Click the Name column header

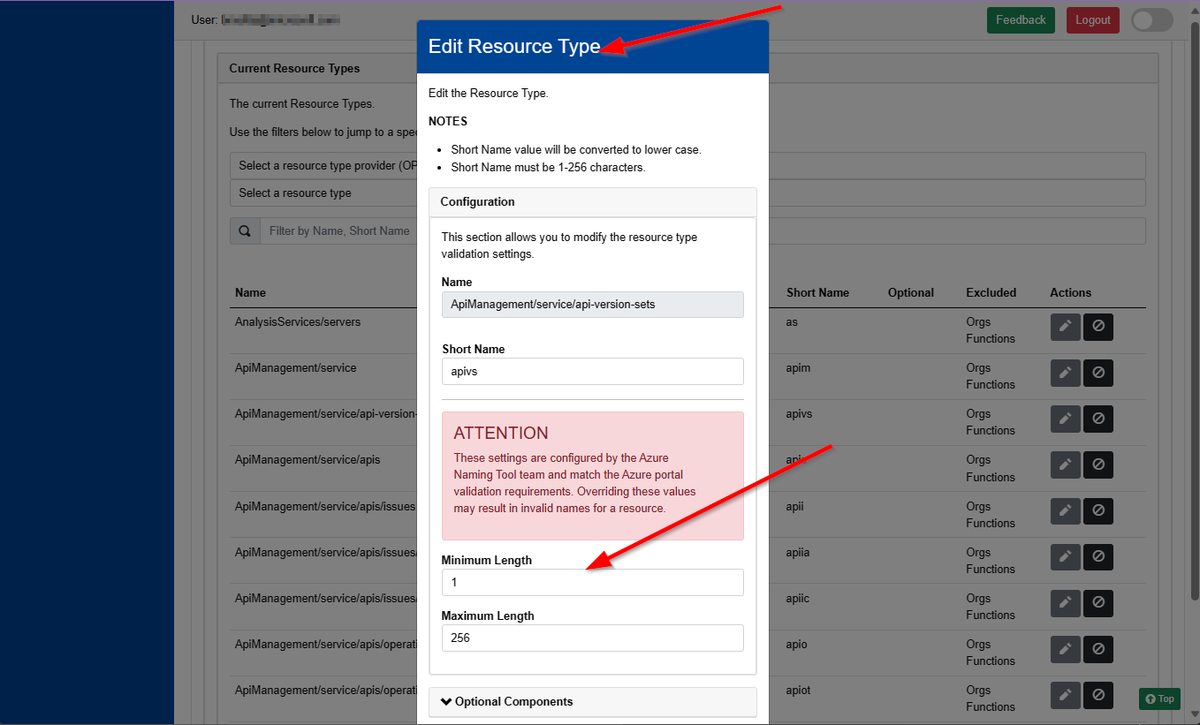[x=250, y=293]
